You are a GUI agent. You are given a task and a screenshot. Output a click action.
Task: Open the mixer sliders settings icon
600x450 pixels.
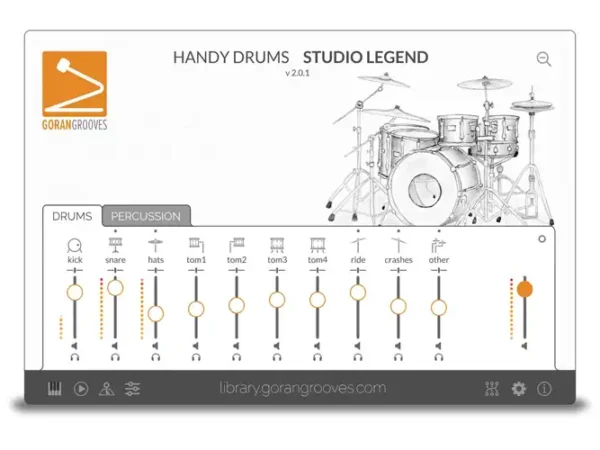(x=132, y=389)
